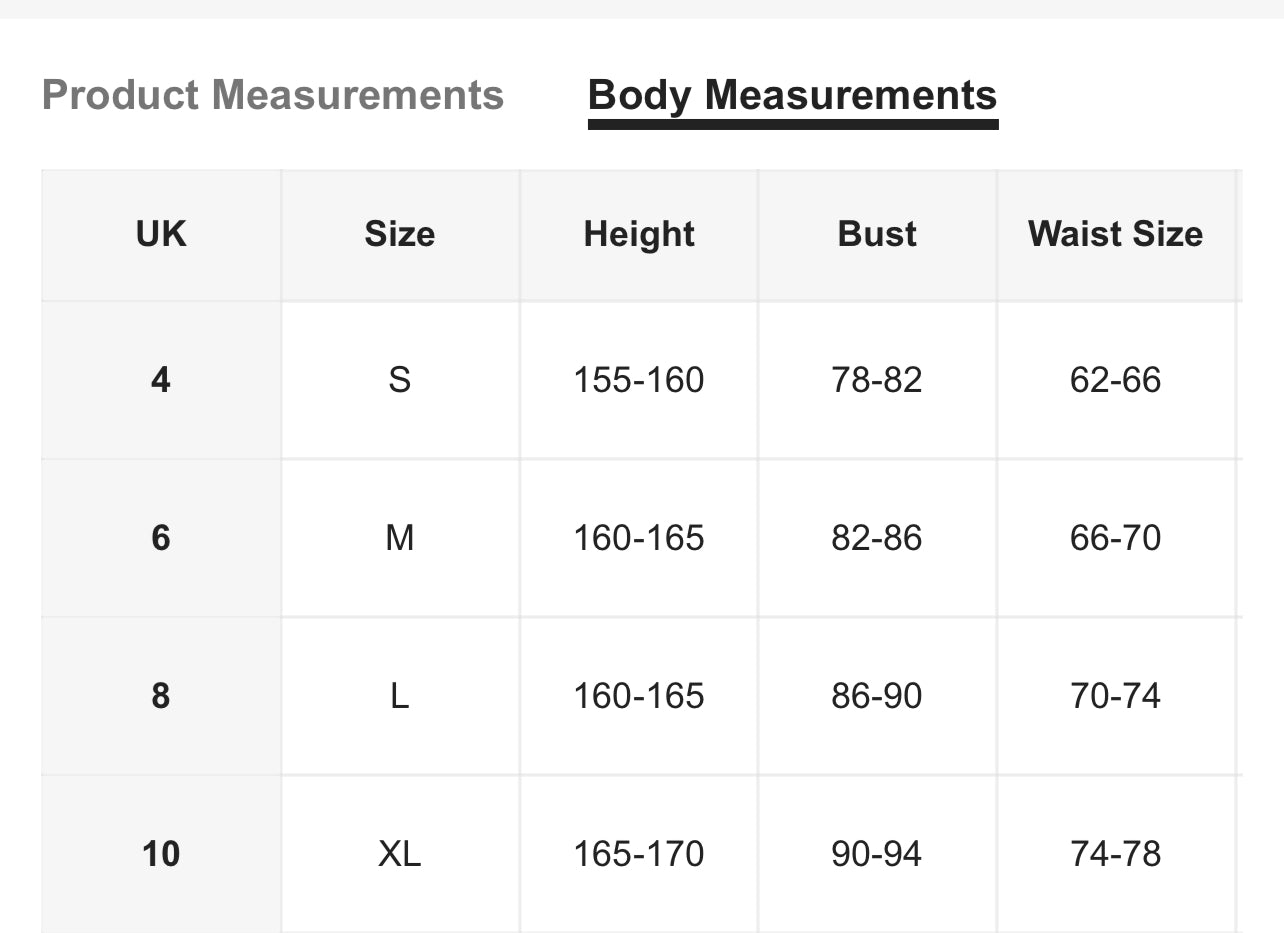Click the size M cell
Viewport: 1284px width, 933px height.
[400, 538]
